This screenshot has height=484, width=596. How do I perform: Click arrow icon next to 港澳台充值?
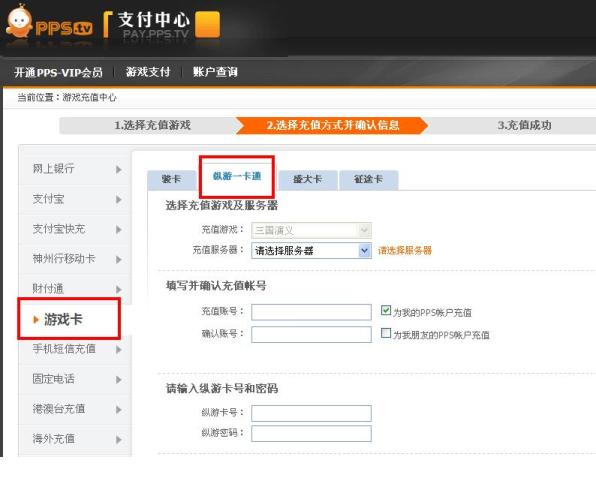[x=119, y=410]
